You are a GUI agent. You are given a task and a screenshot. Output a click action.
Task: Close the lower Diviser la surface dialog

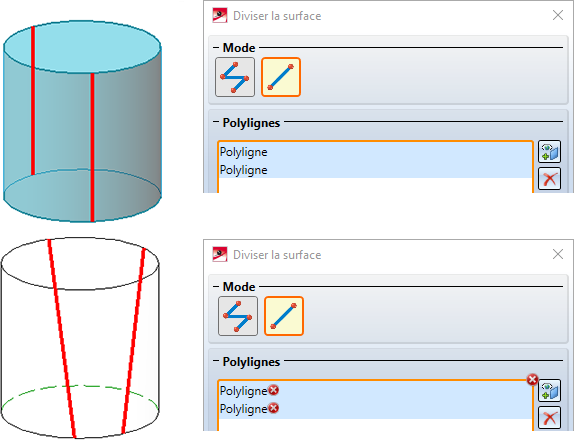point(558,254)
